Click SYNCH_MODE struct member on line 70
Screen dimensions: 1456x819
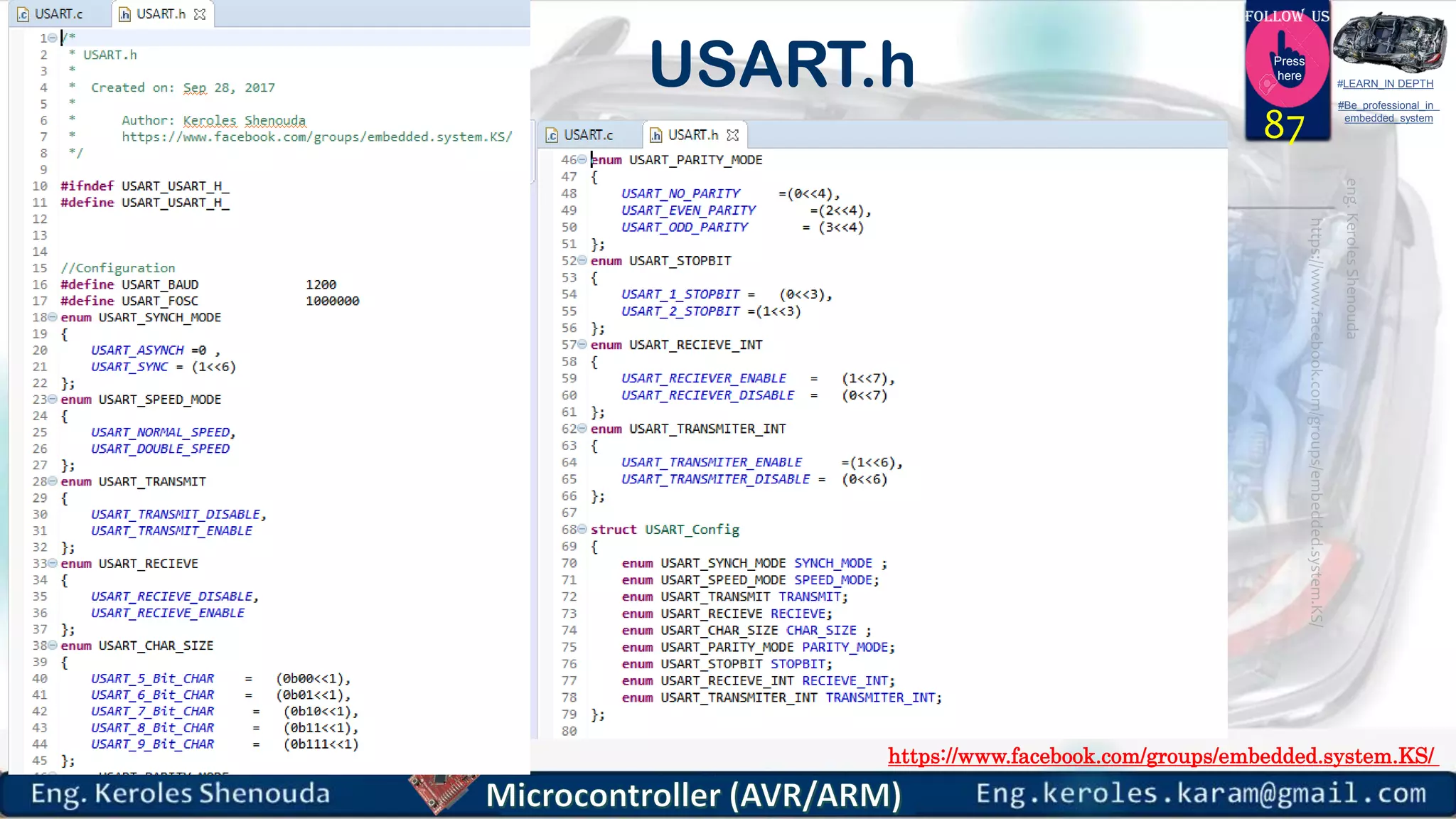(x=833, y=563)
